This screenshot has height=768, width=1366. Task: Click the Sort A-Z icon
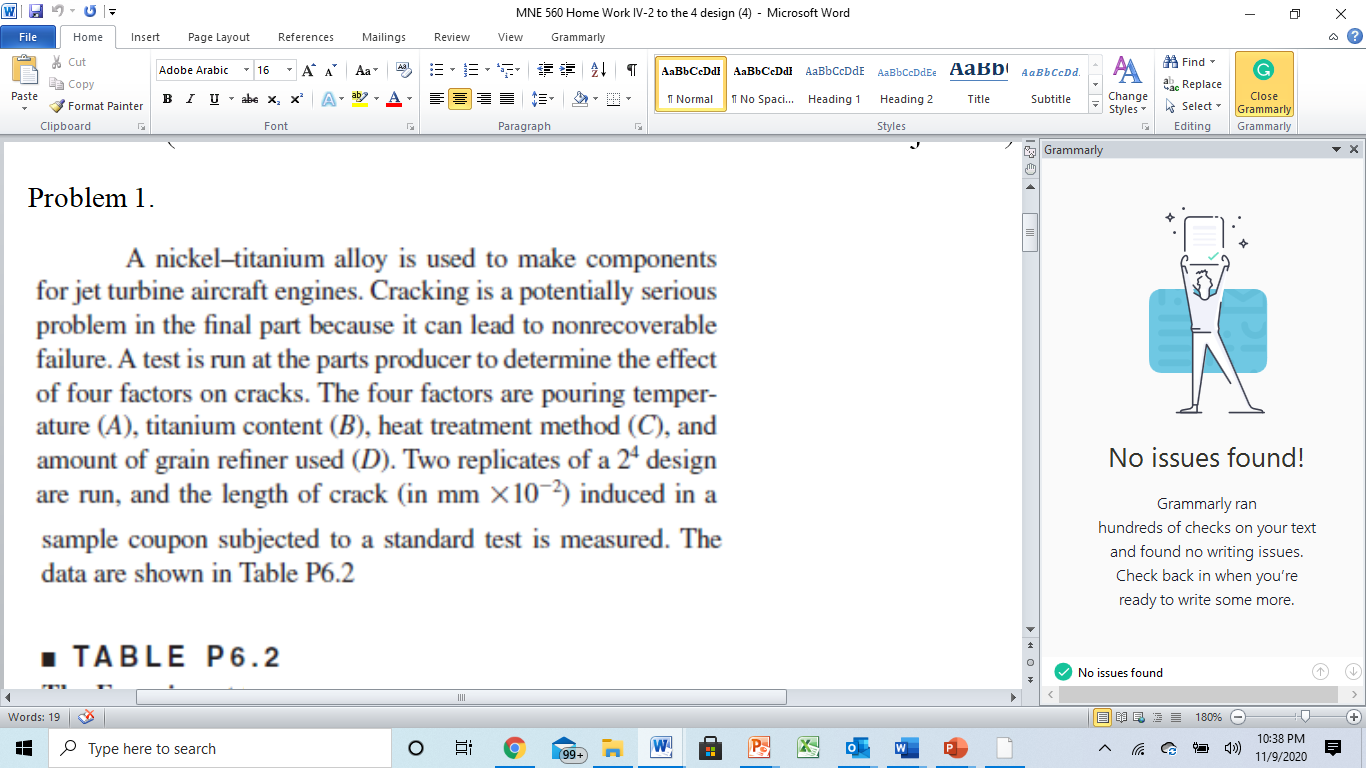599,70
